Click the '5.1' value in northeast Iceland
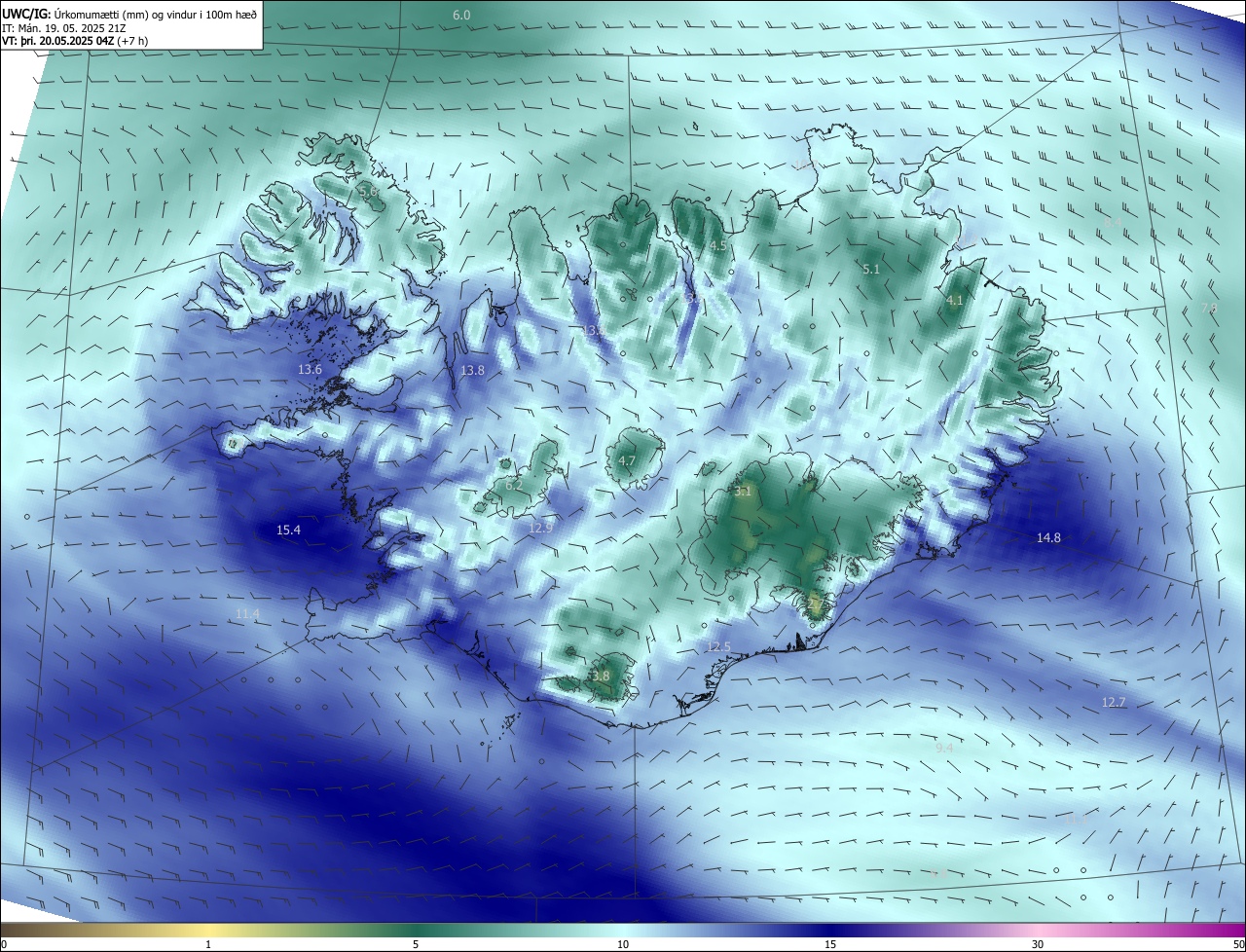The height and width of the screenshot is (952, 1246). click(871, 269)
